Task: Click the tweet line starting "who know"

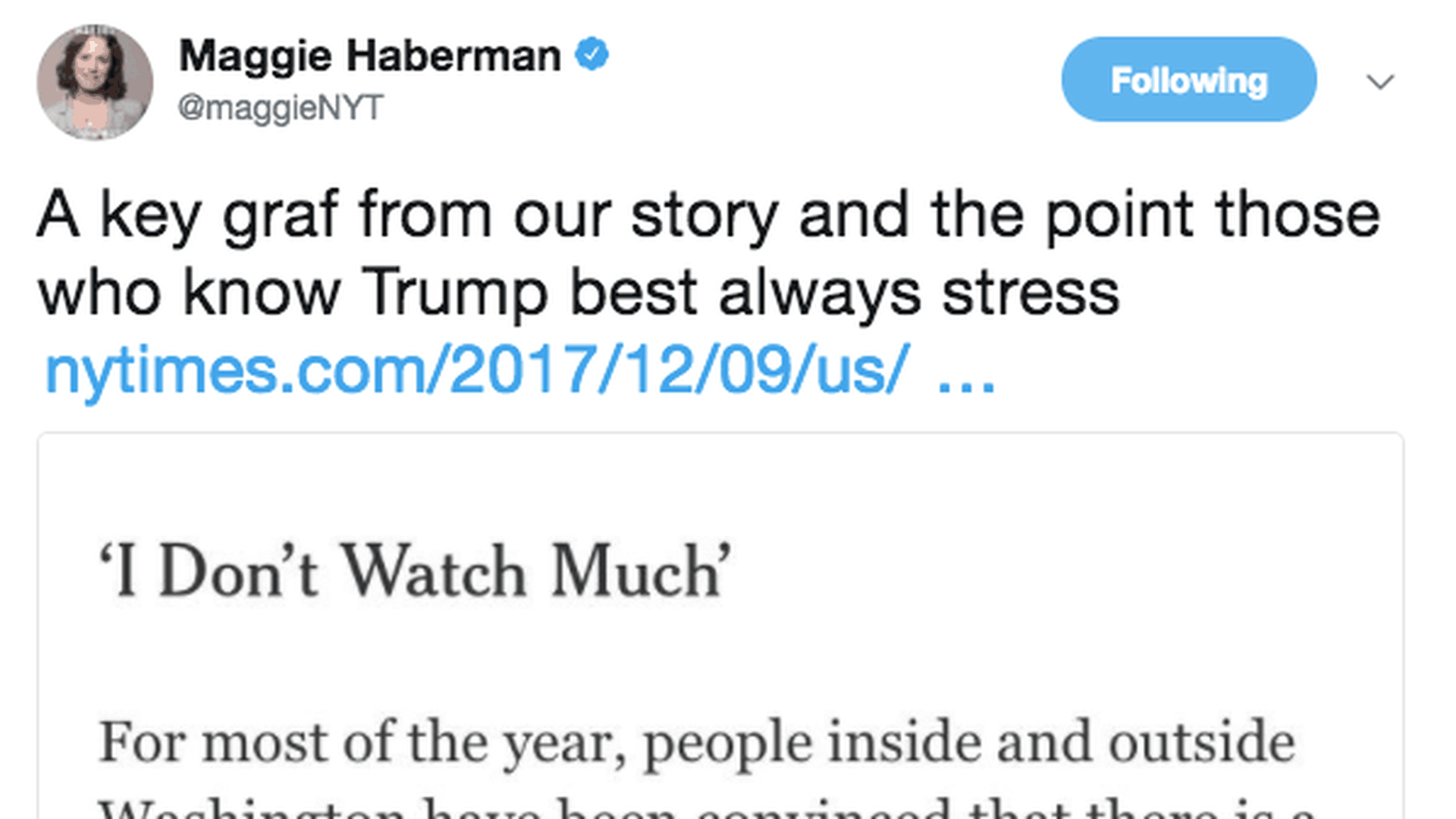Action: tap(578, 293)
